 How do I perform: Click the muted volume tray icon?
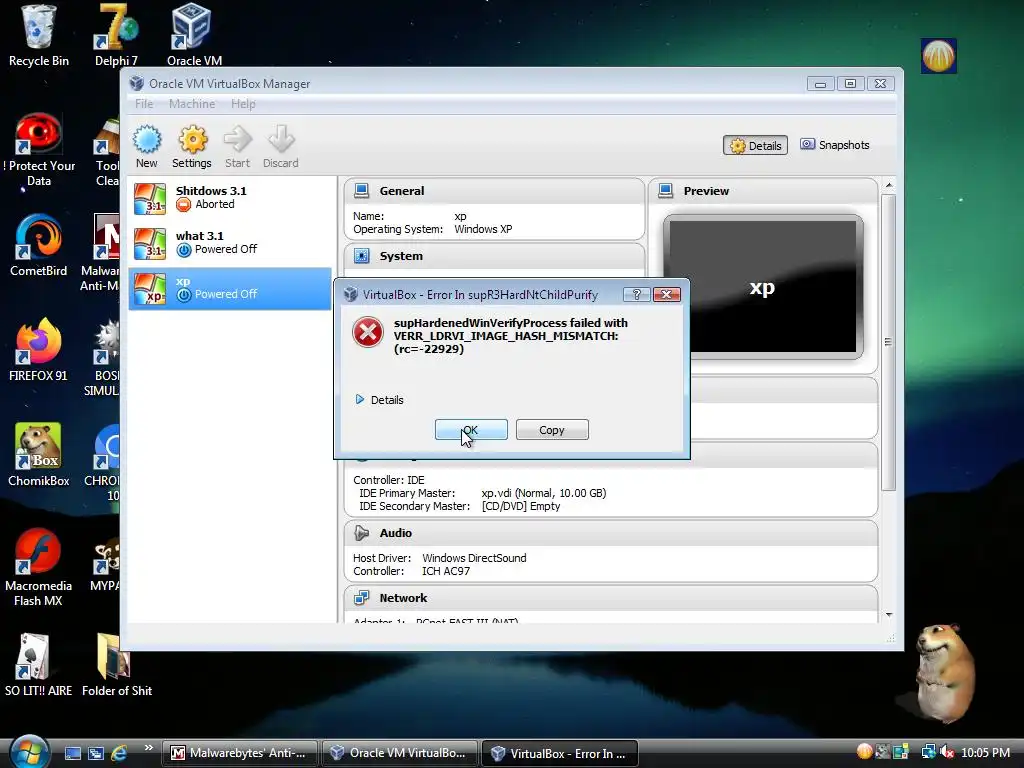pyautogui.click(x=947, y=752)
